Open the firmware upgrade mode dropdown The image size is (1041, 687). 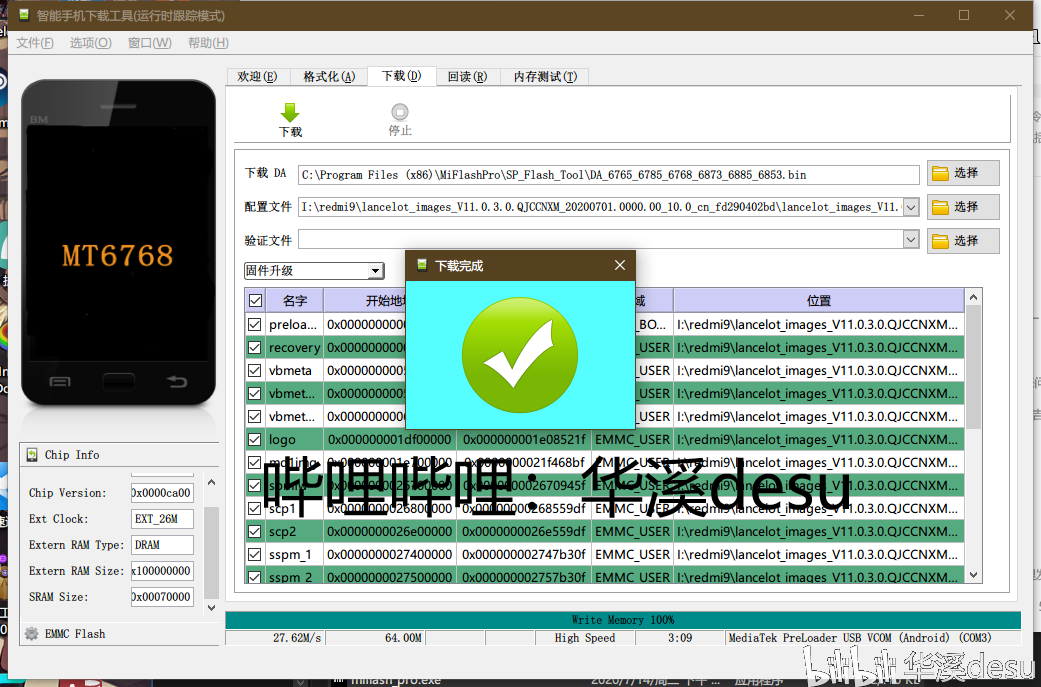click(376, 271)
